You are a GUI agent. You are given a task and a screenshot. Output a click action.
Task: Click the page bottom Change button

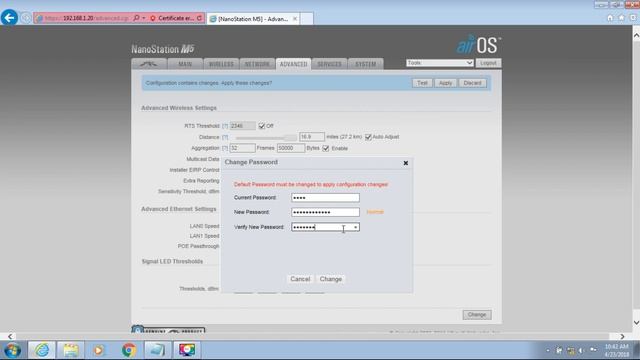pos(477,315)
